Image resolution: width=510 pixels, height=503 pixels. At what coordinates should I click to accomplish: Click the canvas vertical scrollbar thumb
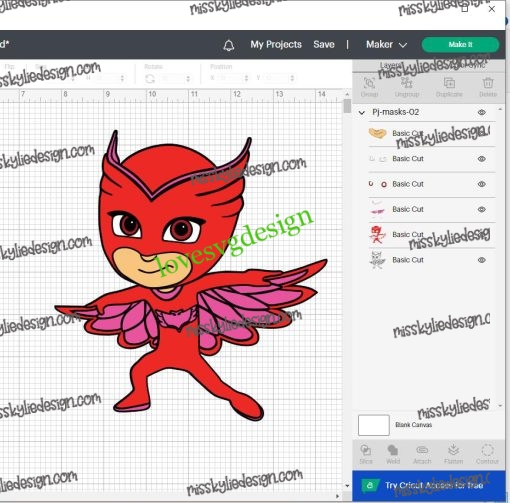click(347, 106)
